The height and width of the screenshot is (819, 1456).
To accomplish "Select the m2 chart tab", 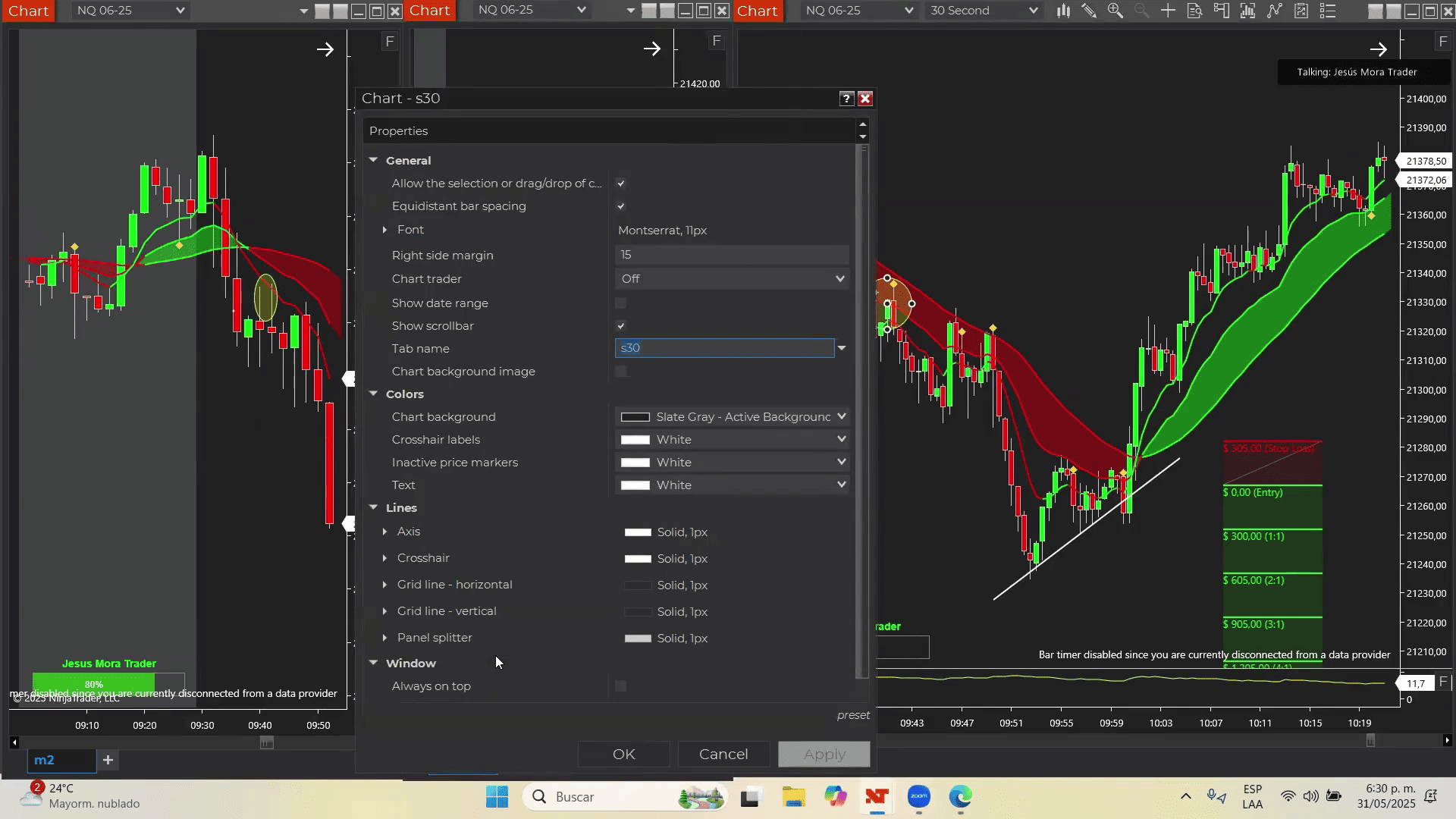I will coord(61,760).
